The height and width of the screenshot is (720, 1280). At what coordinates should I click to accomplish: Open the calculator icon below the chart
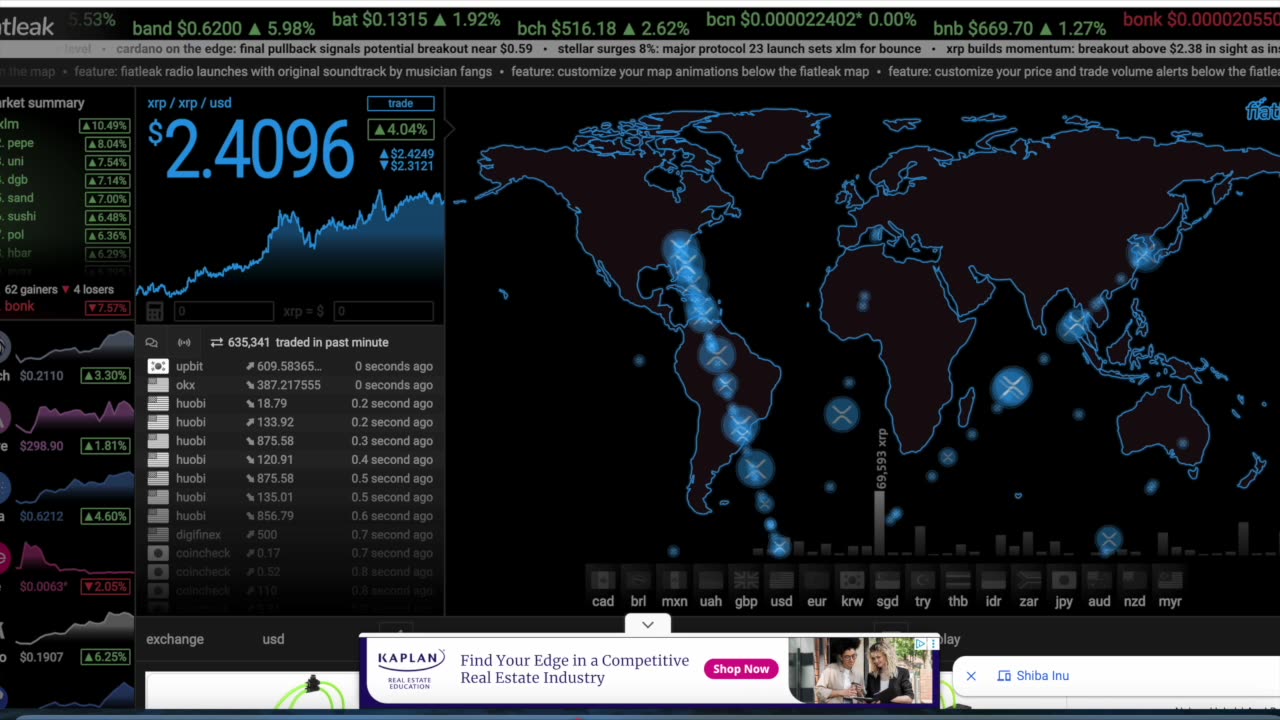point(155,311)
